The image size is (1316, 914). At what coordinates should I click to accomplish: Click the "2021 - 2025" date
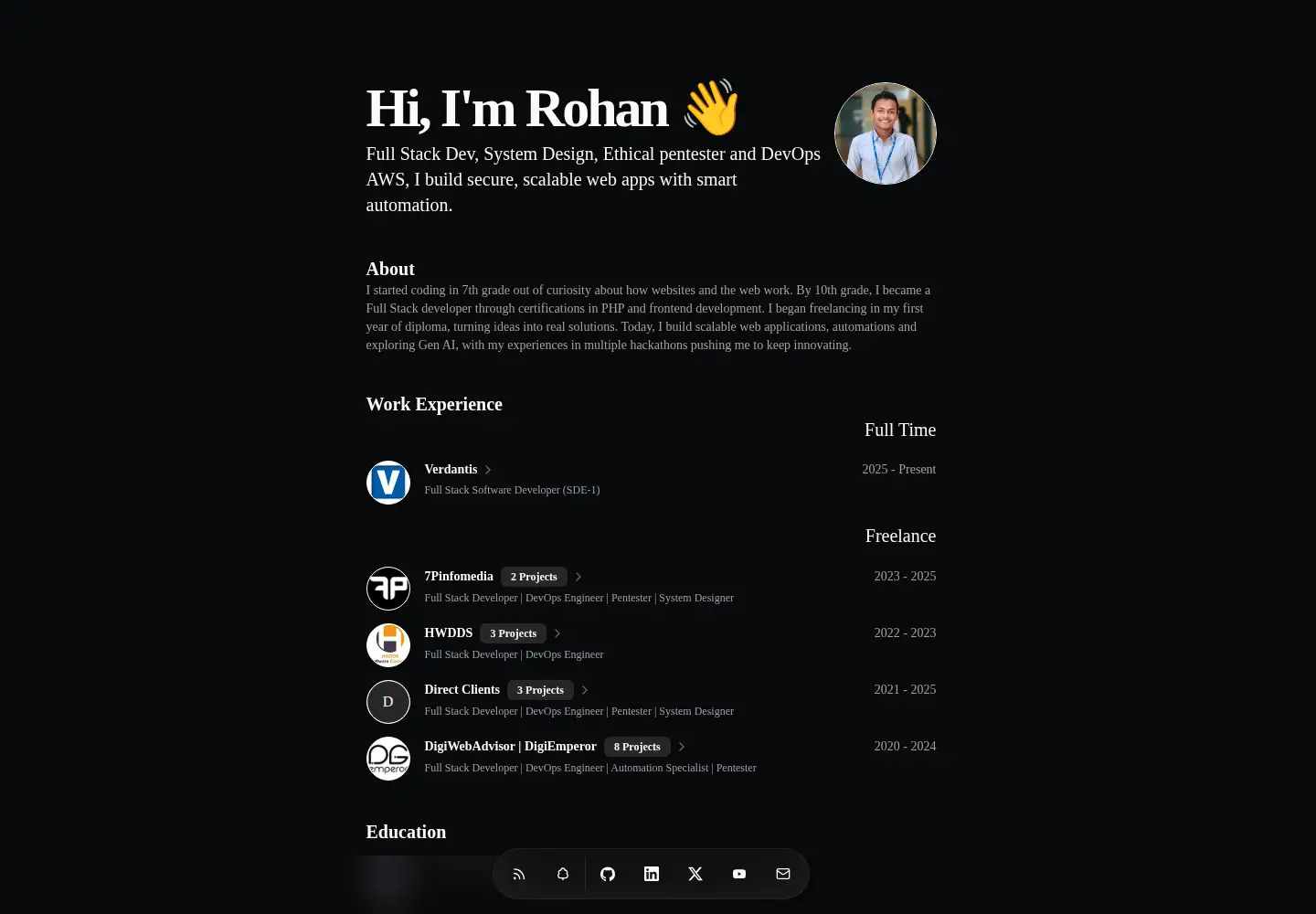pyautogui.click(x=905, y=689)
